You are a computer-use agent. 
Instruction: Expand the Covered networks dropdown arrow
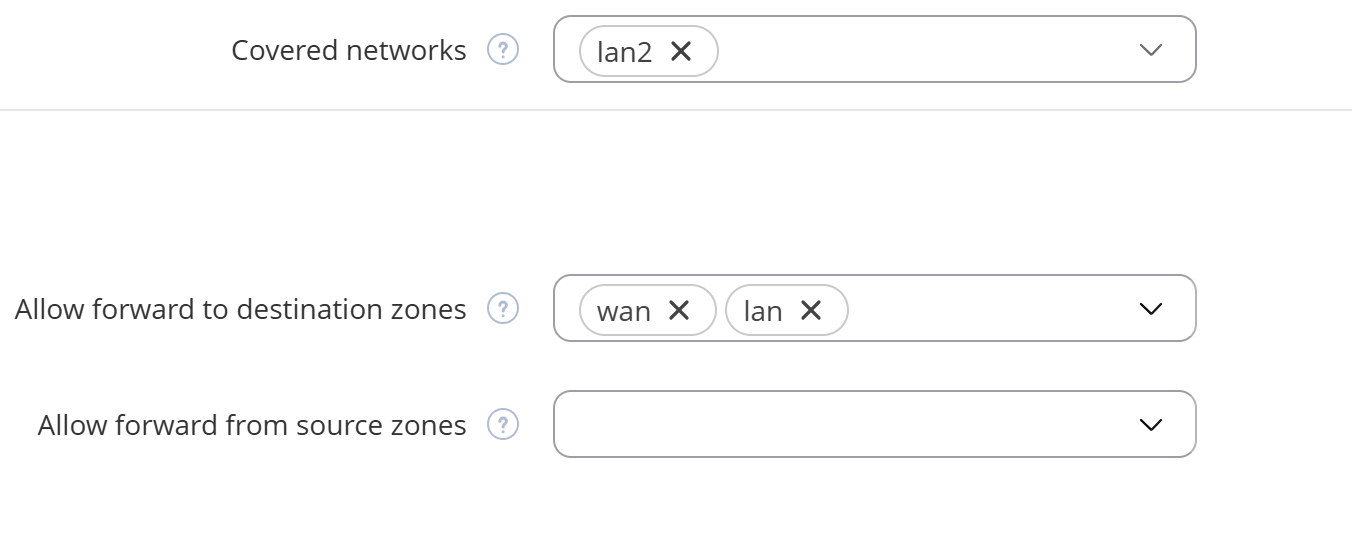click(x=1151, y=50)
